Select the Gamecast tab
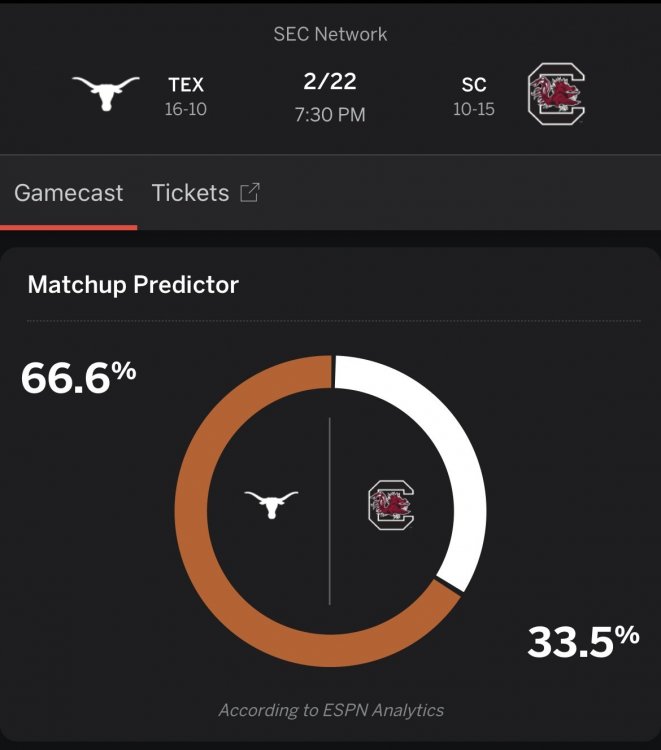The image size is (661, 750). click(x=69, y=193)
